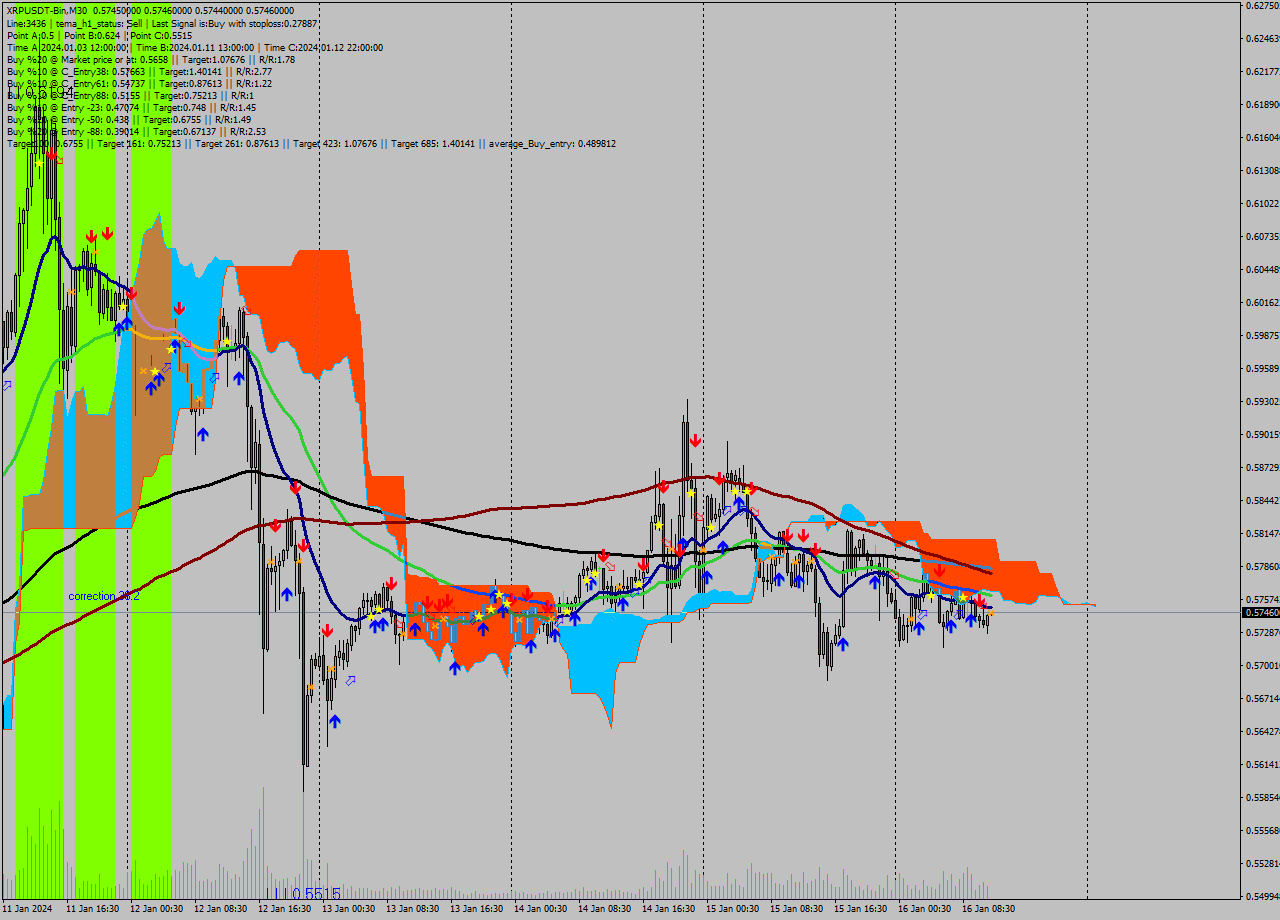
Task: Click the 0.57860 price axis label
Action: coord(1262,567)
